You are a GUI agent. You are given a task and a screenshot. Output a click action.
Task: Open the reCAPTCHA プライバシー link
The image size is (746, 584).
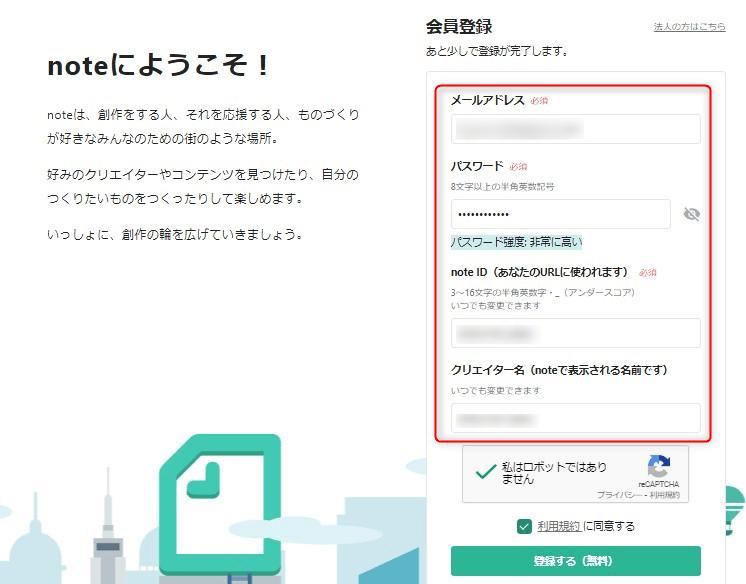[x=620, y=495]
